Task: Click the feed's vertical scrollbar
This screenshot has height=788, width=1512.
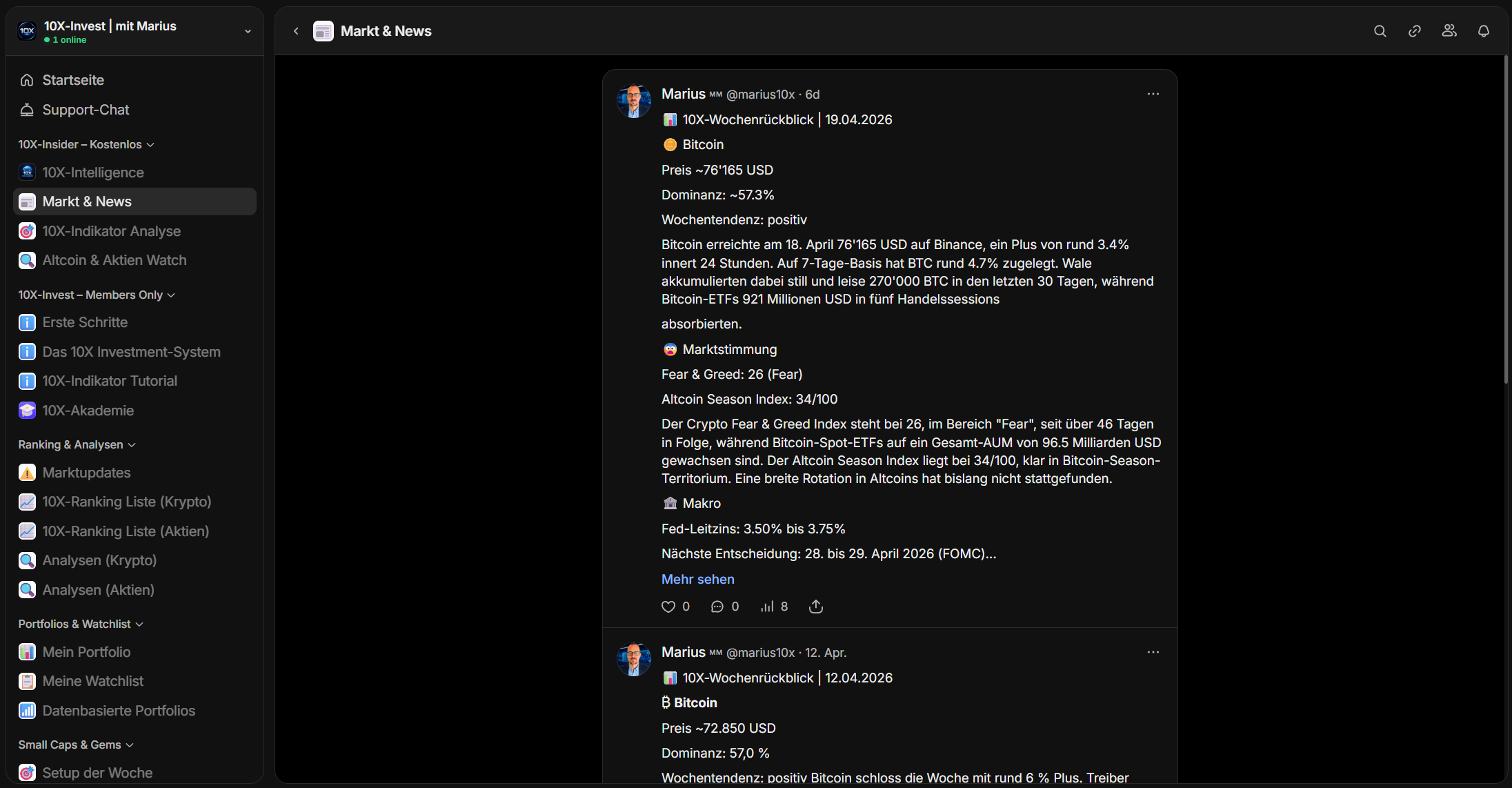Action: point(1506,221)
